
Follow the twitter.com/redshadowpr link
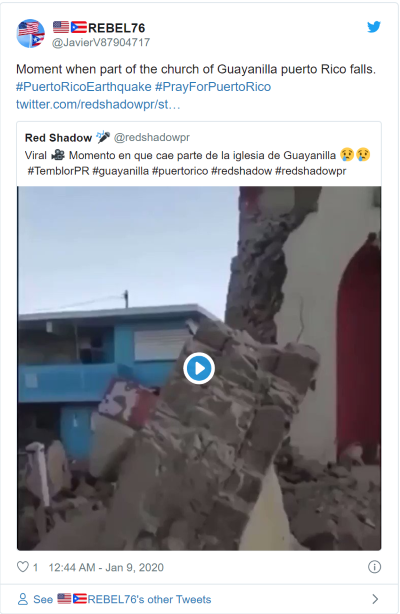[98, 105]
